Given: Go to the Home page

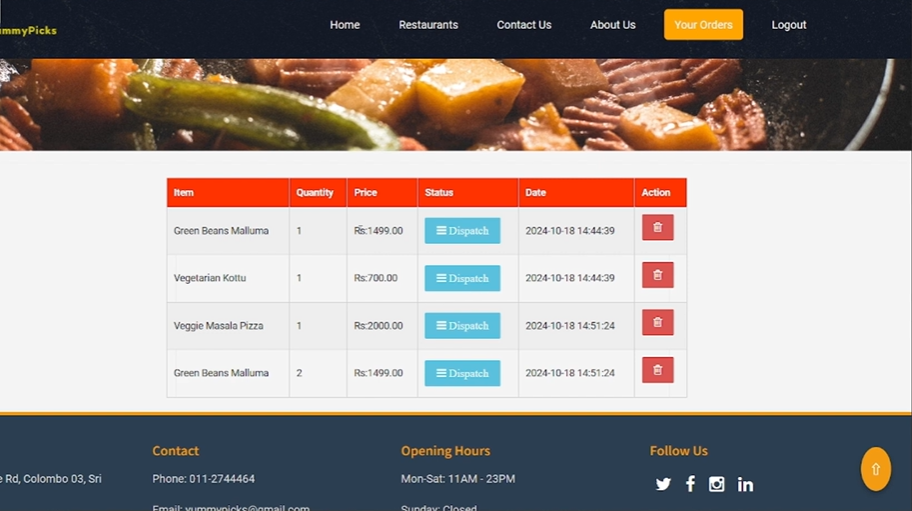Looking at the screenshot, I should pos(345,25).
